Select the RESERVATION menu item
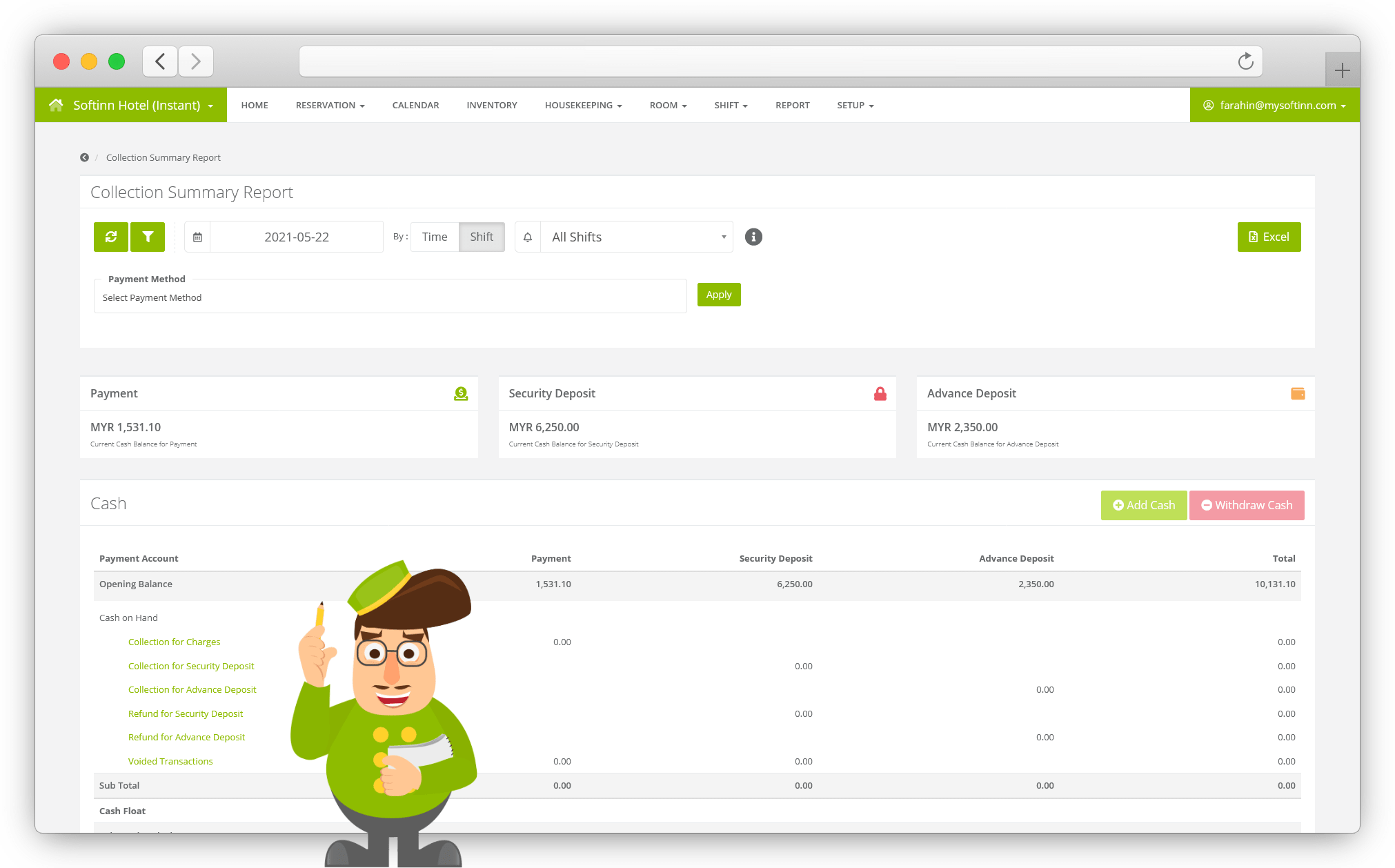Viewport: 1395px width, 868px height. click(x=328, y=104)
